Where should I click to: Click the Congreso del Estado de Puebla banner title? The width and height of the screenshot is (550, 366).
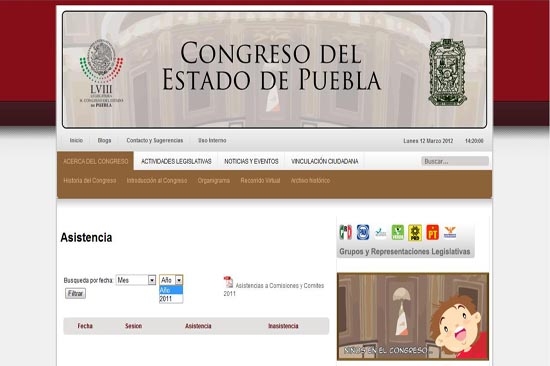[x=271, y=67]
